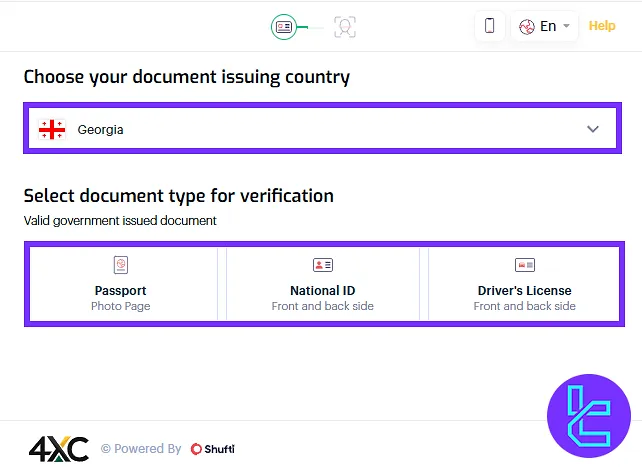
Task: Click 'Valid government issued document' text
Action: tap(120, 221)
